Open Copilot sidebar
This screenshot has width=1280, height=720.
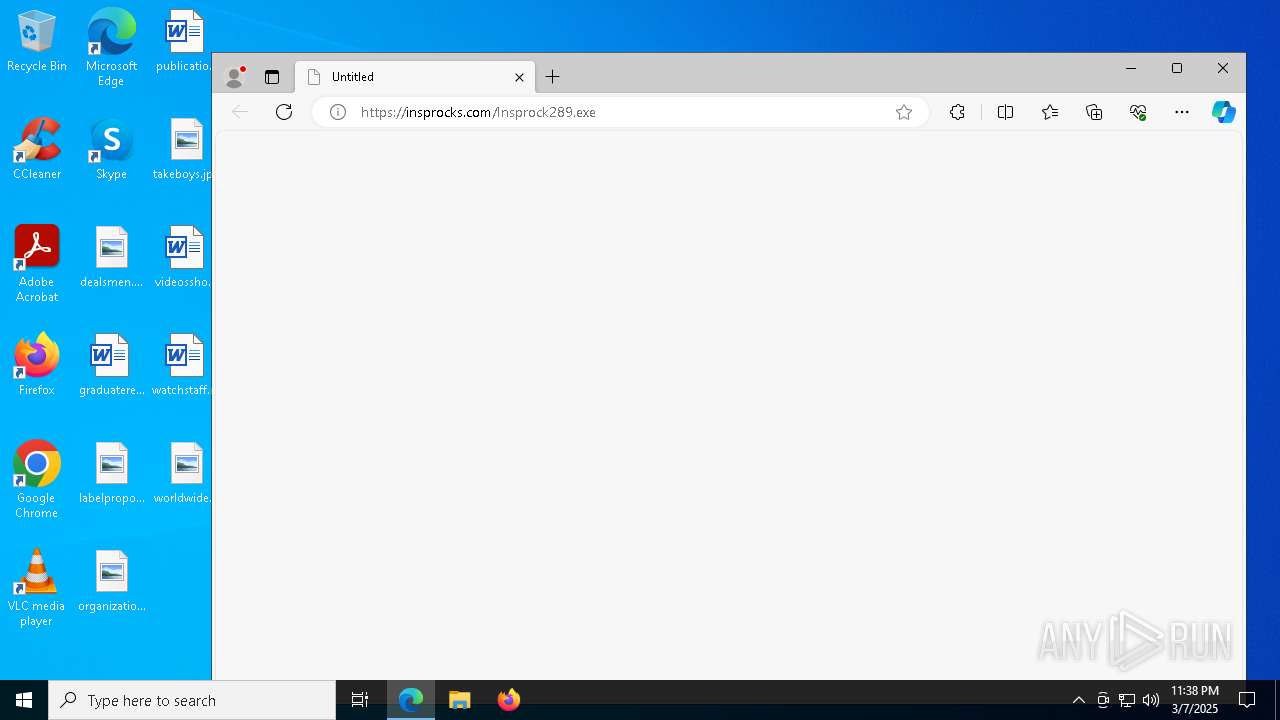[x=1224, y=112]
